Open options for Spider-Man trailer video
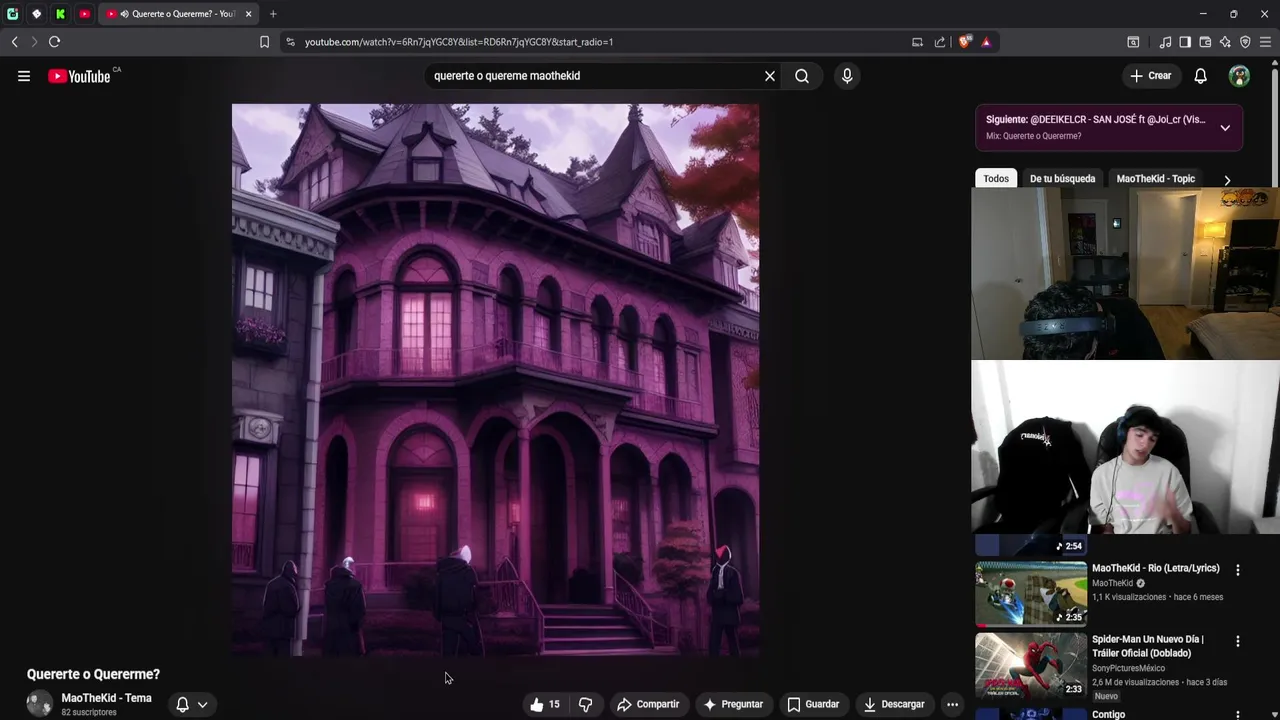The image size is (1280, 720). point(1237,641)
